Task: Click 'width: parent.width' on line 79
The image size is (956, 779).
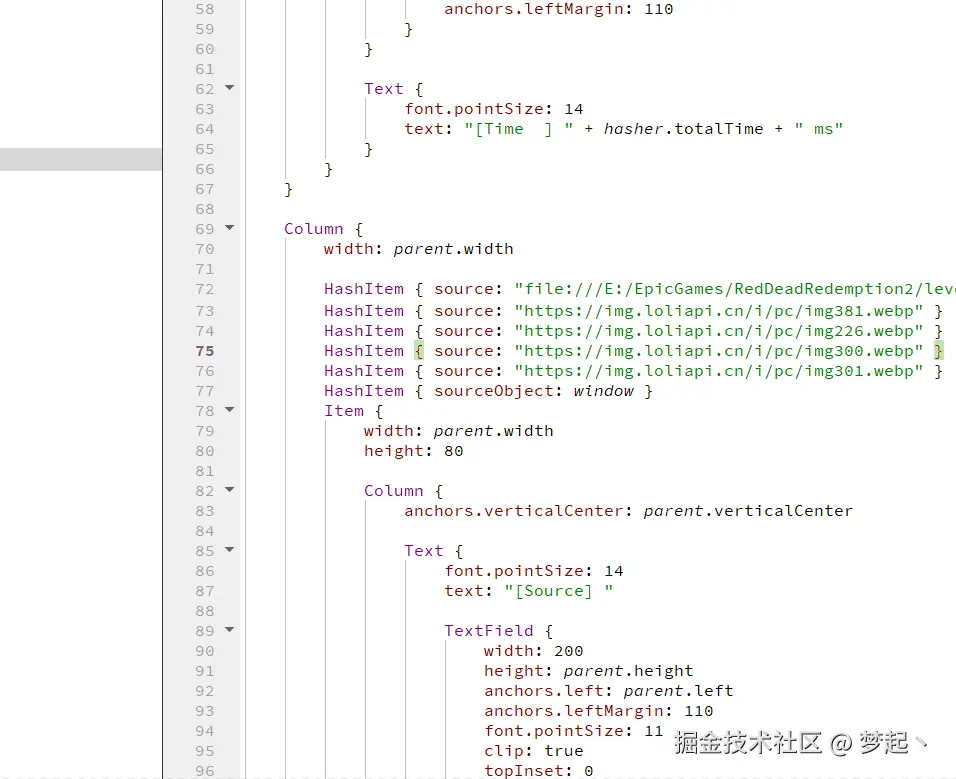Action: tap(458, 431)
